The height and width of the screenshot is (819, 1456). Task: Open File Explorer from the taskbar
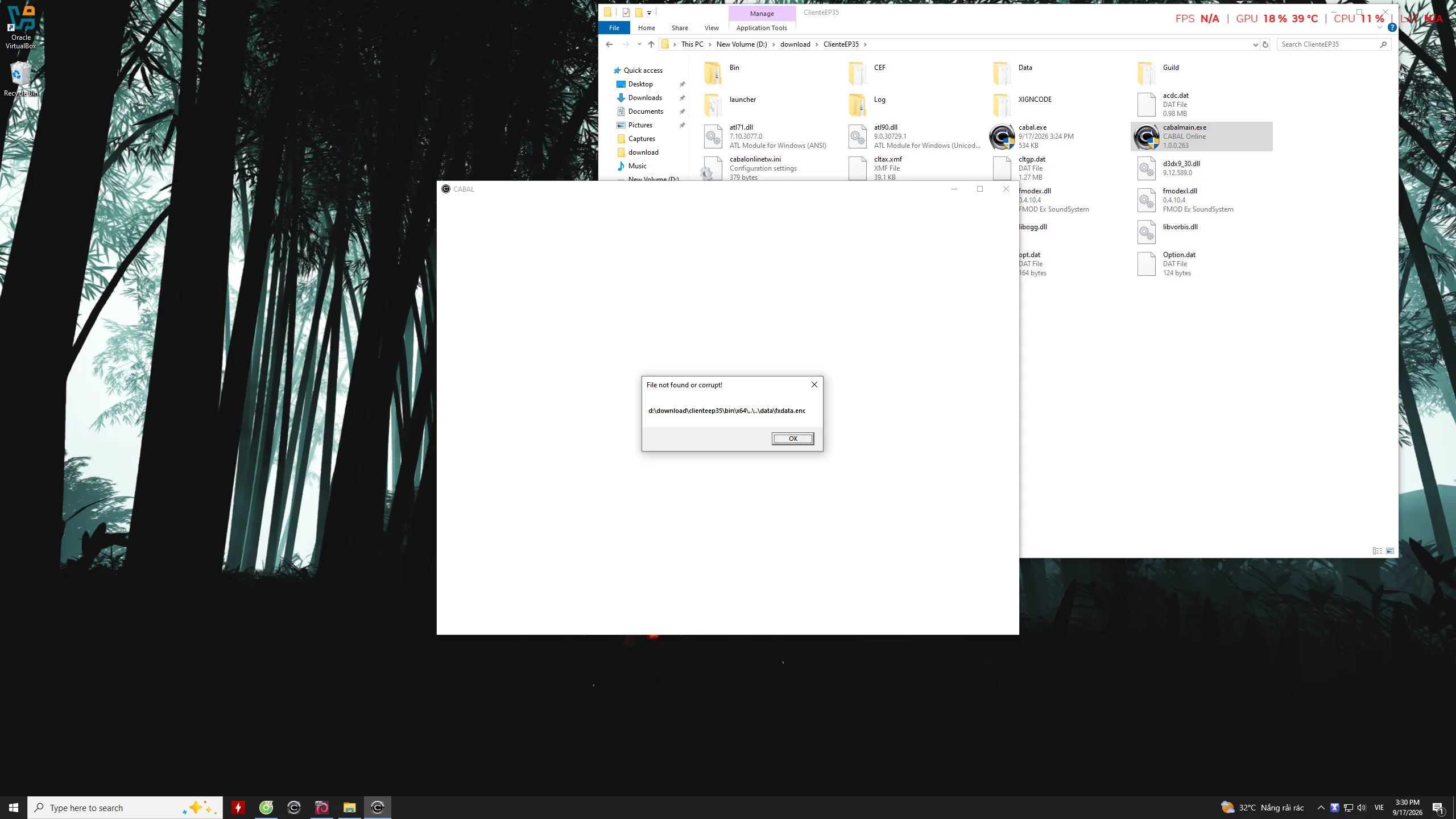(349, 808)
